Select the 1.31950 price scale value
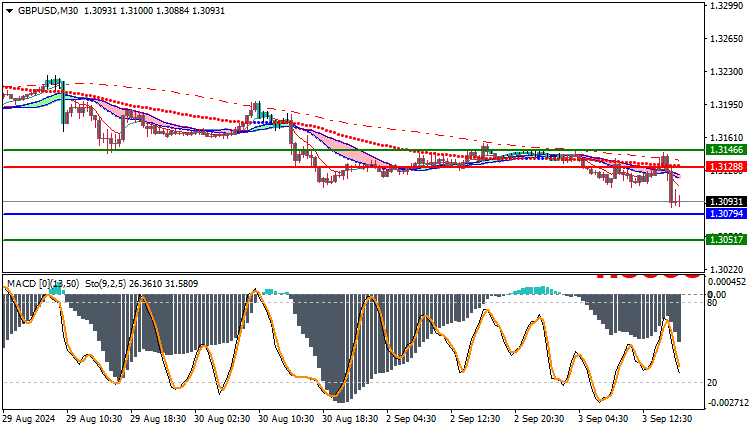Screen dimensions: 750x430 click(727, 105)
